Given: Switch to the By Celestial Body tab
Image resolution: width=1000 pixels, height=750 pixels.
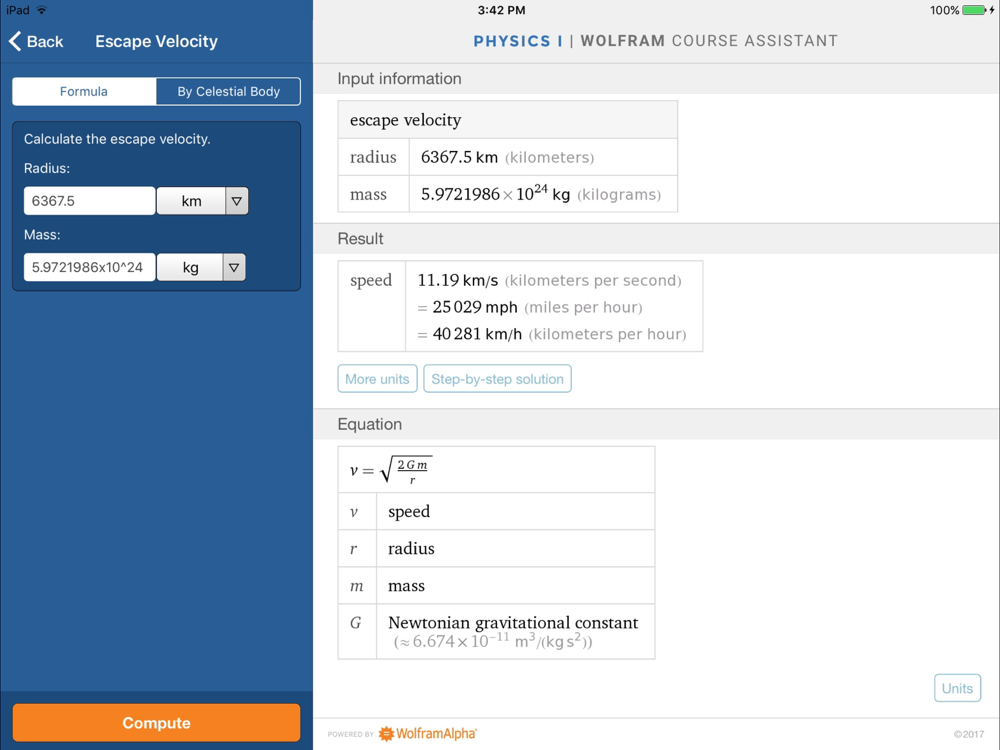Looking at the screenshot, I should click(x=228, y=91).
